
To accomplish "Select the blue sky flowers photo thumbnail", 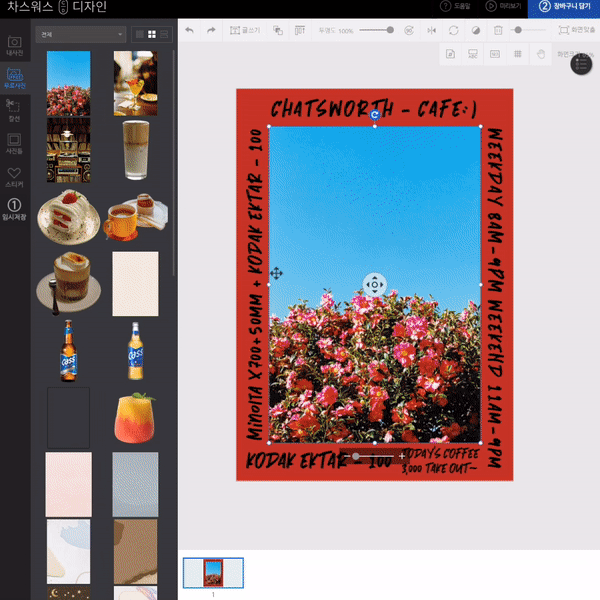I will (x=68, y=83).
